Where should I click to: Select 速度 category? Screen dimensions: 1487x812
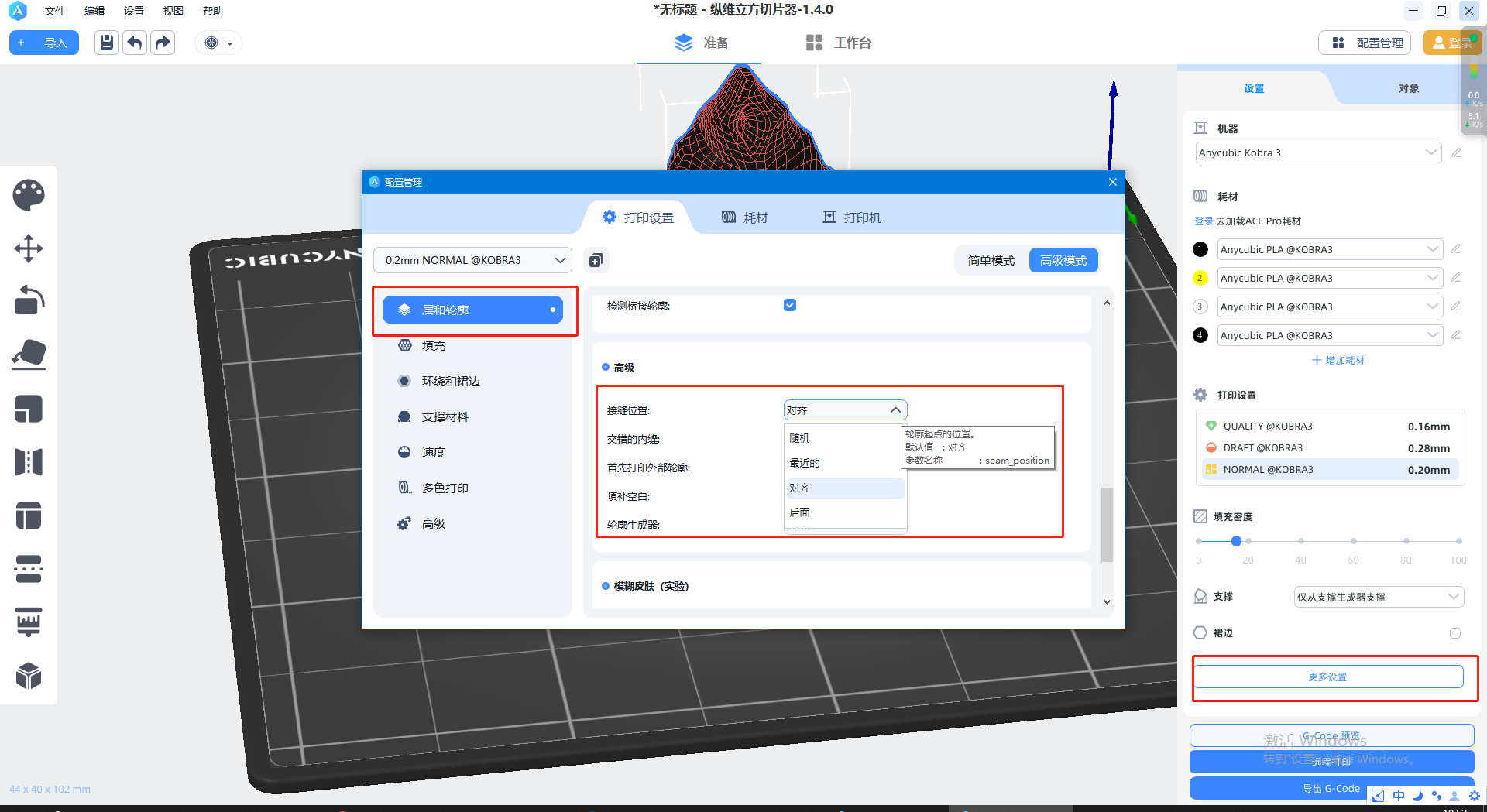[472, 452]
